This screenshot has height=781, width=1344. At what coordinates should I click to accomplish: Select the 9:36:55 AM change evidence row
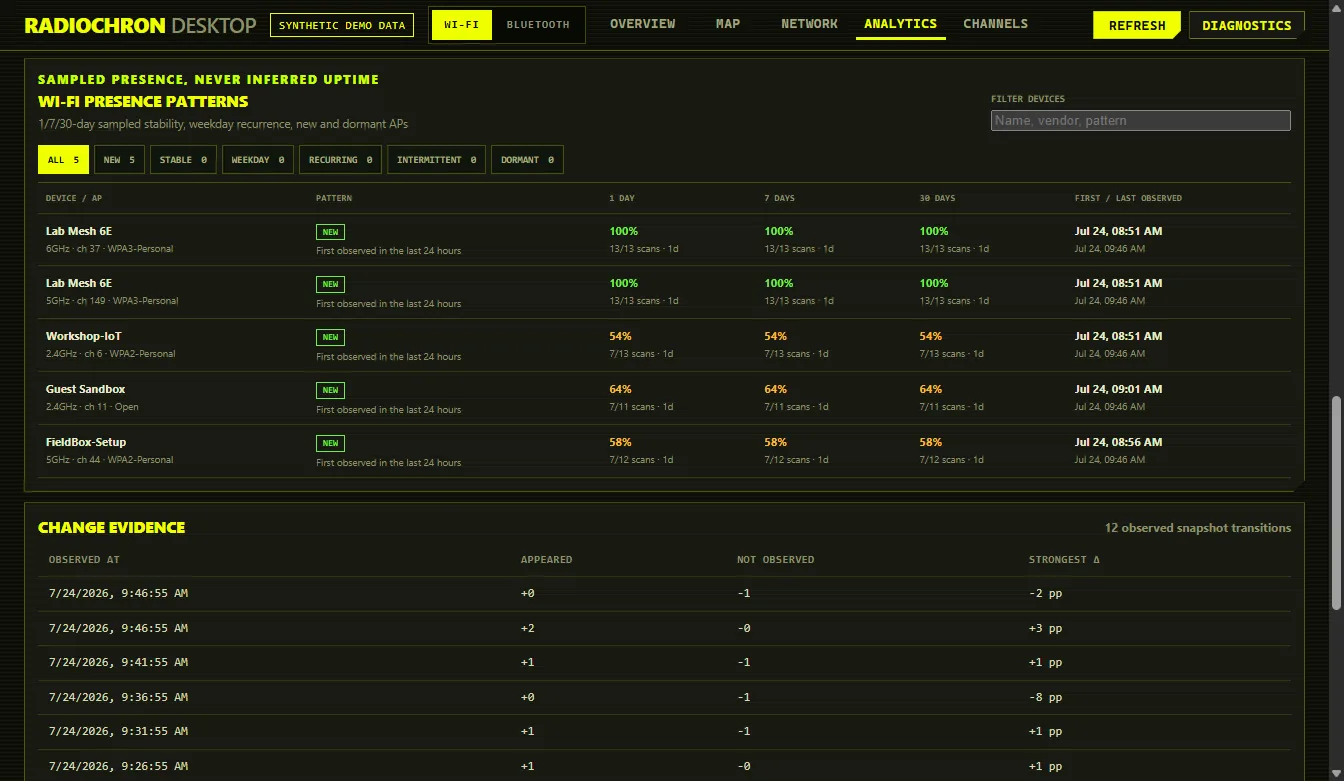coord(664,698)
